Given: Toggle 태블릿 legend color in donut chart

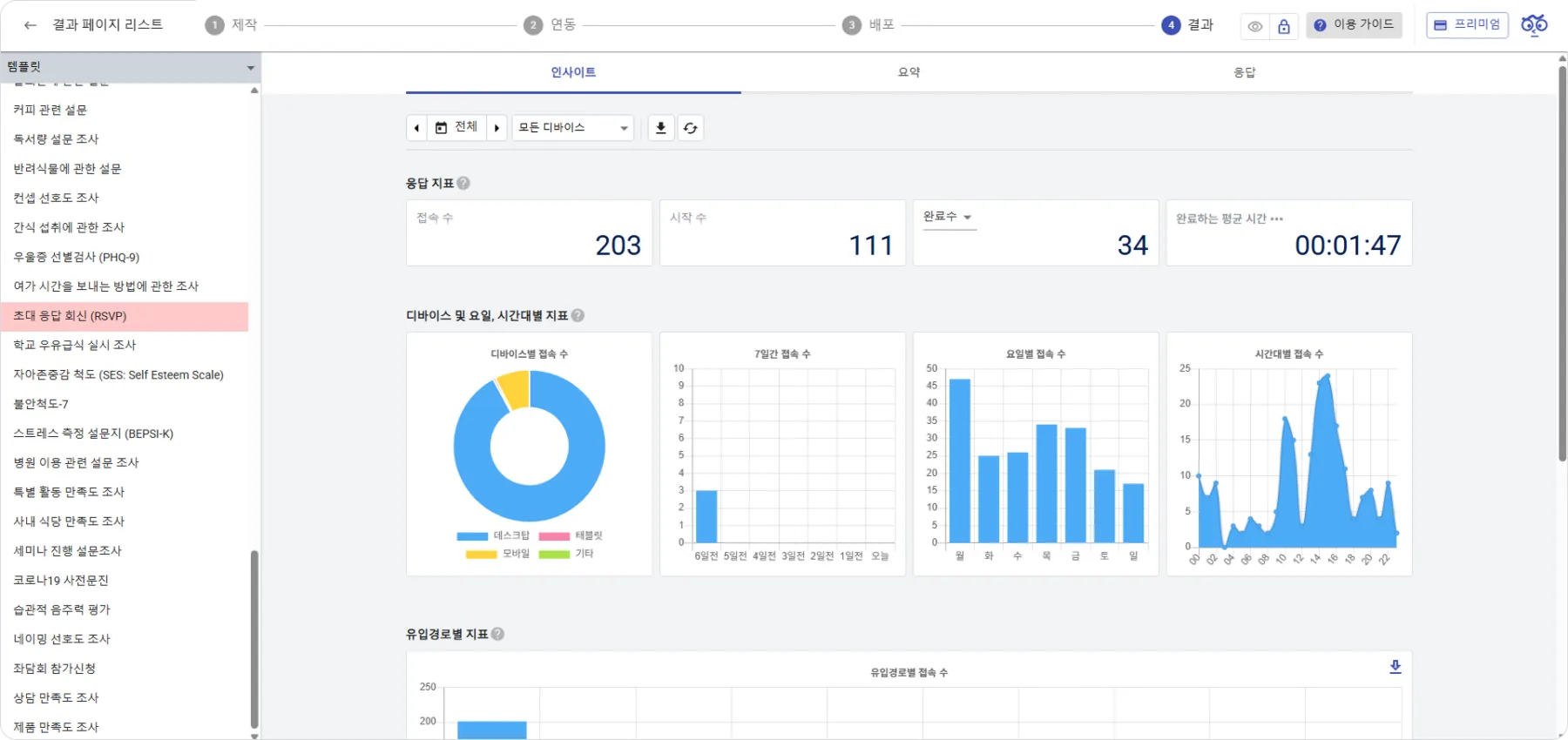Looking at the screenshot, I should pos(554,536).
